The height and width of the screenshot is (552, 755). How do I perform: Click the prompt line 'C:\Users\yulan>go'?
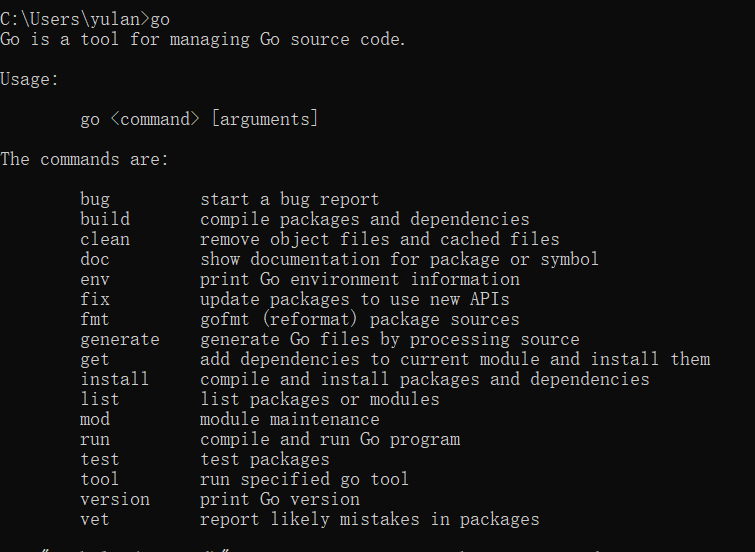[x=85, y=19]
